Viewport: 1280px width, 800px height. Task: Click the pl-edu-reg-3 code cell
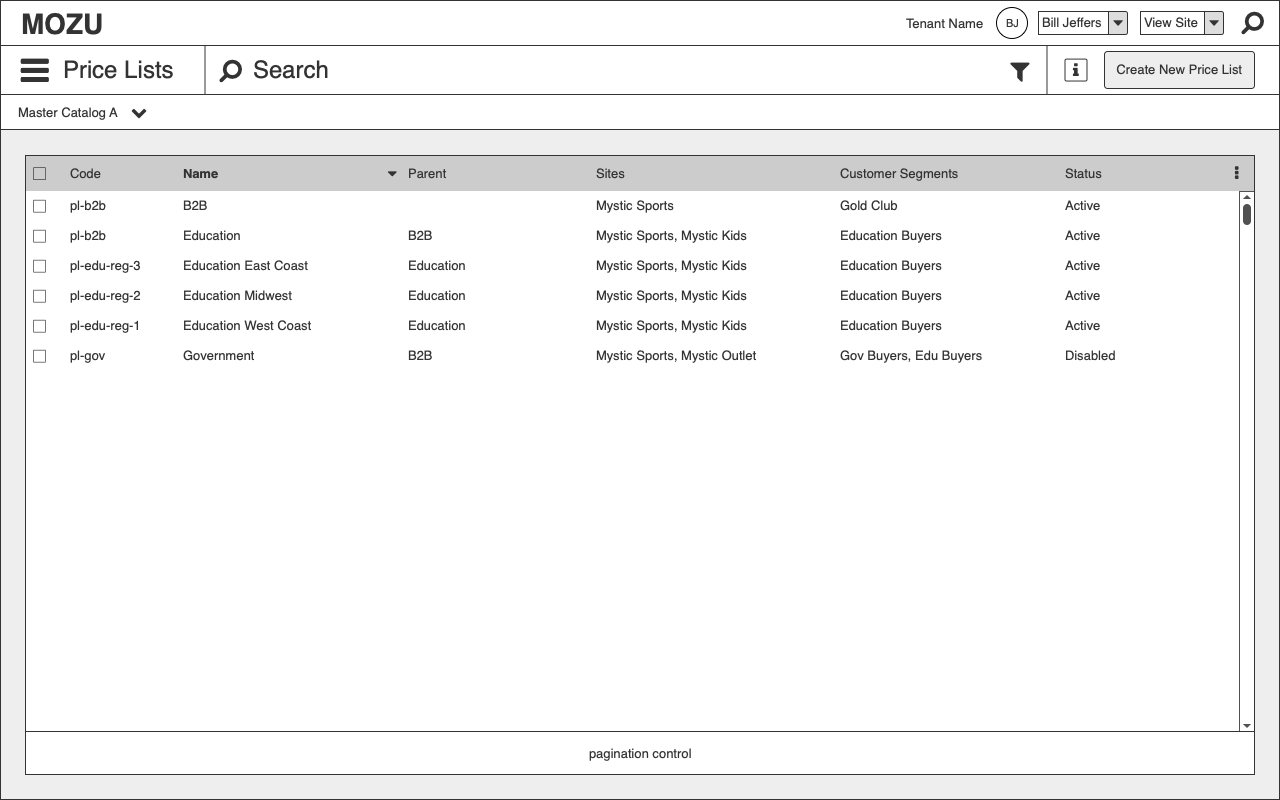[105, 266]
